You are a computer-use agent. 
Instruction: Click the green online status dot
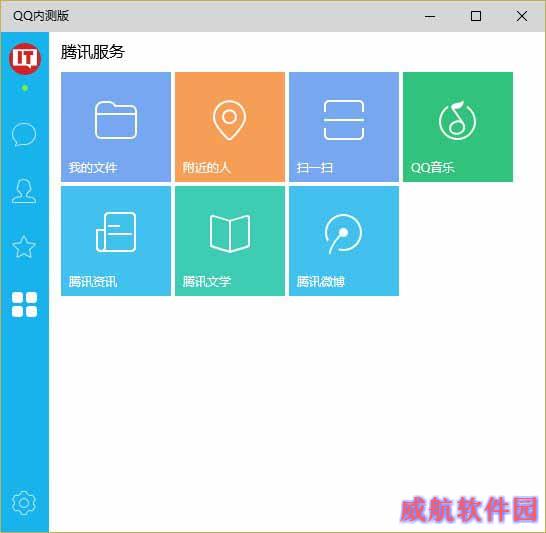coord(25,88)
